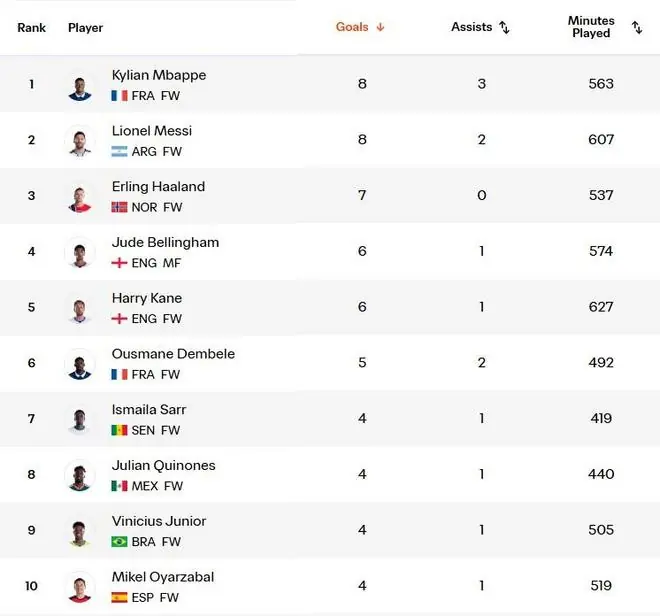Click the Norway flag icon
Image resolution: width=660 pixels, height=616 pixels.
point(119,207)
